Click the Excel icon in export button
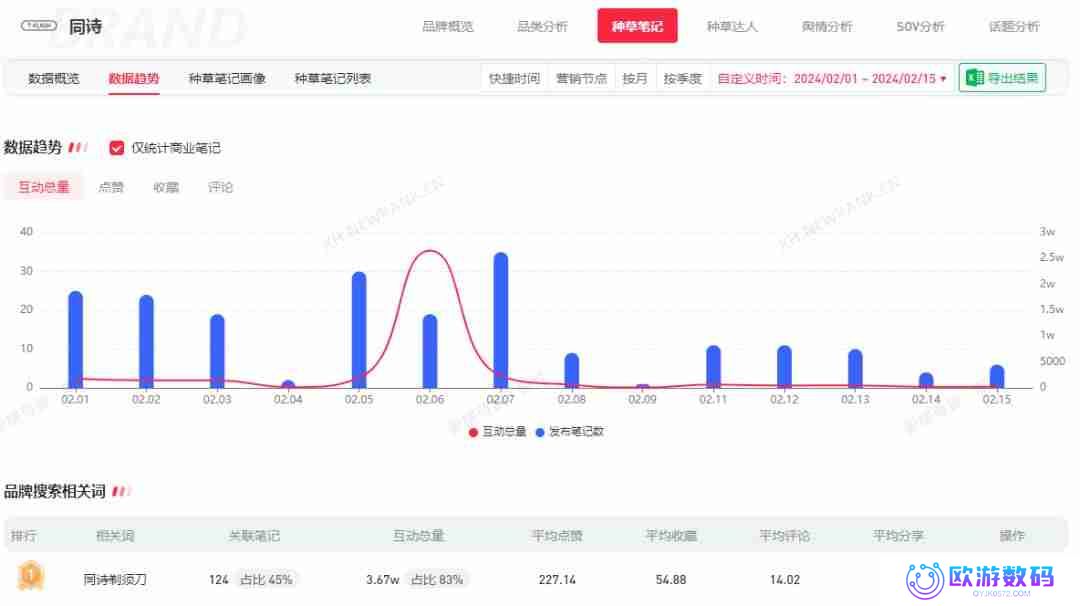Image resolution: width=1080 pixels, height=606 pixels. coord(974,78)
